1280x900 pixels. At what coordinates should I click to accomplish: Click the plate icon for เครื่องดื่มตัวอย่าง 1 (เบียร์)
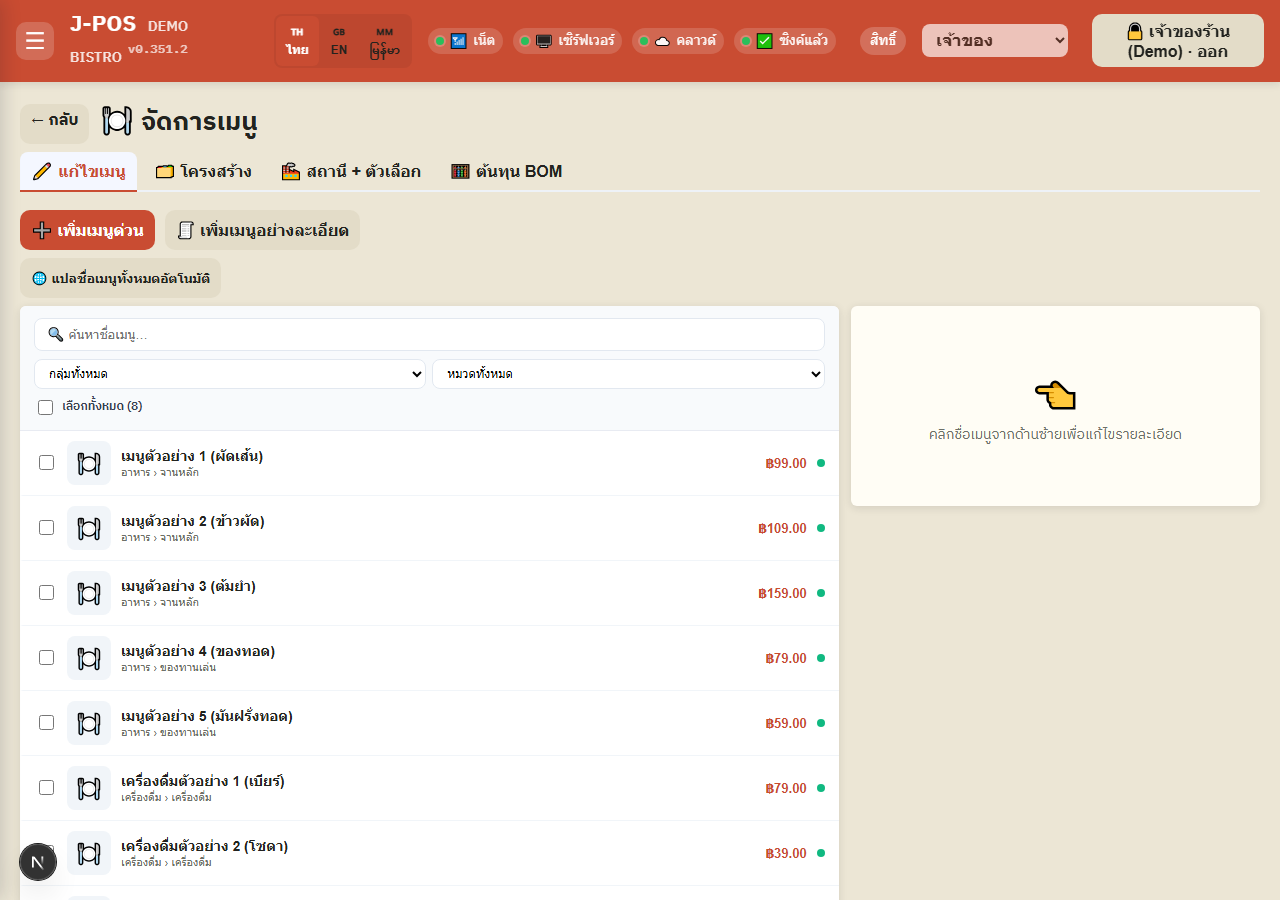(x=89, y=788)
